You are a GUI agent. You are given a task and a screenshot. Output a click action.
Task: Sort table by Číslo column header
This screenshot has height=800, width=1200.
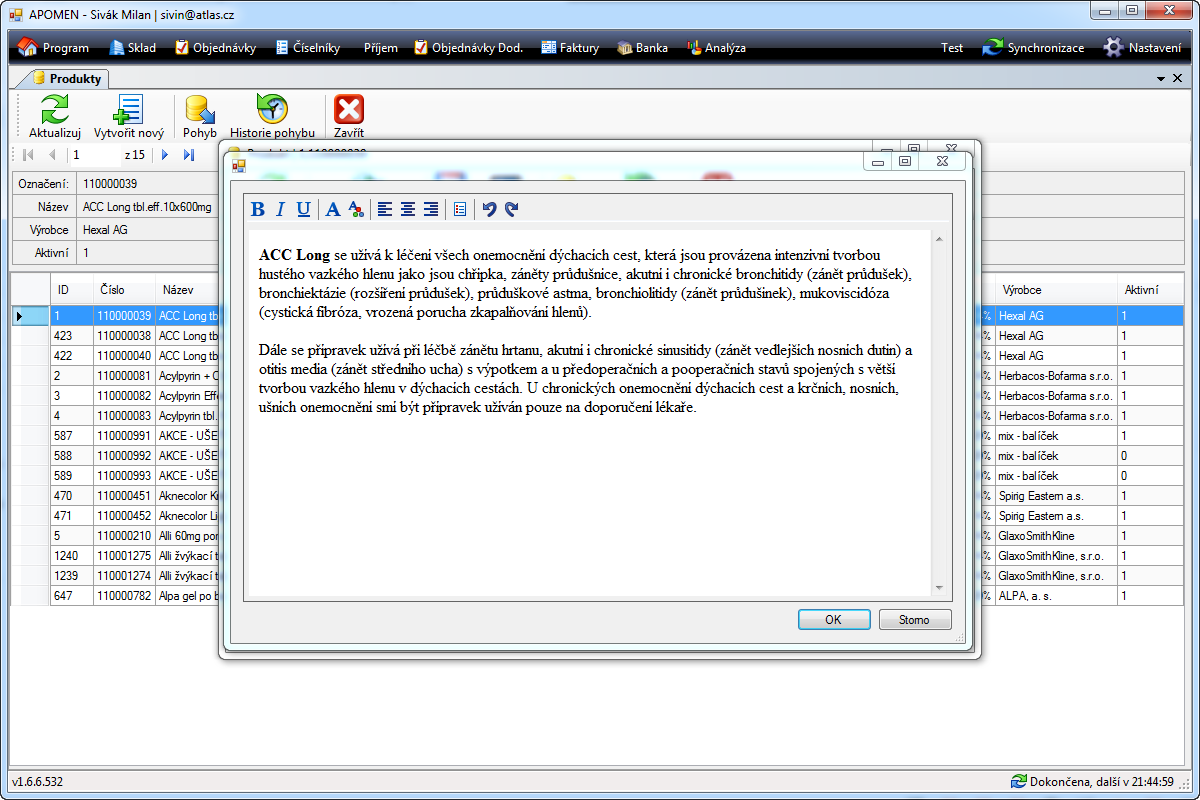click(124, 290)
